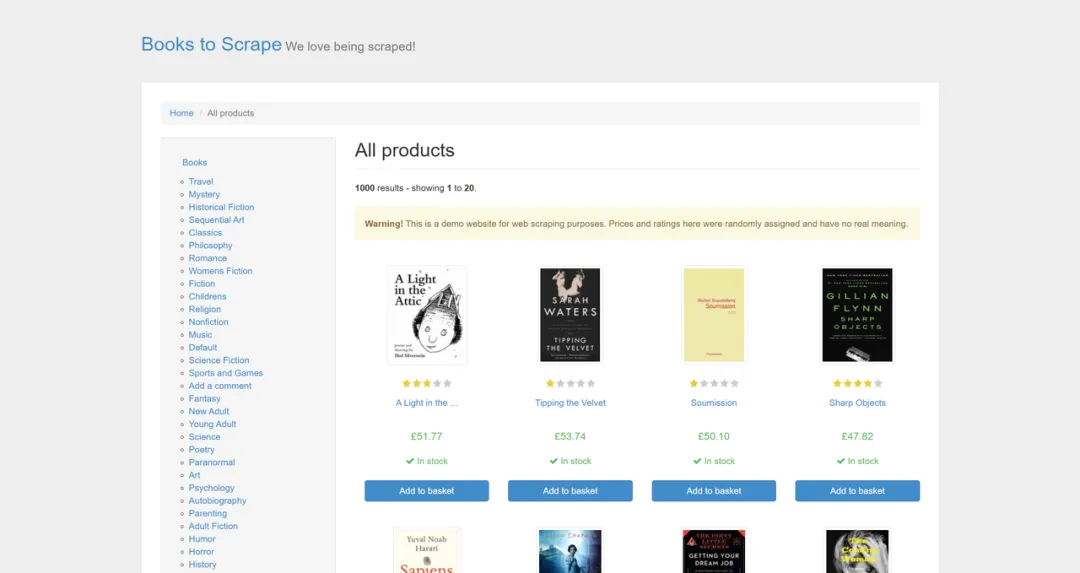Click the Books top-level category
The width and height of the screenshot is (1080, 573).
click(194, 163)
